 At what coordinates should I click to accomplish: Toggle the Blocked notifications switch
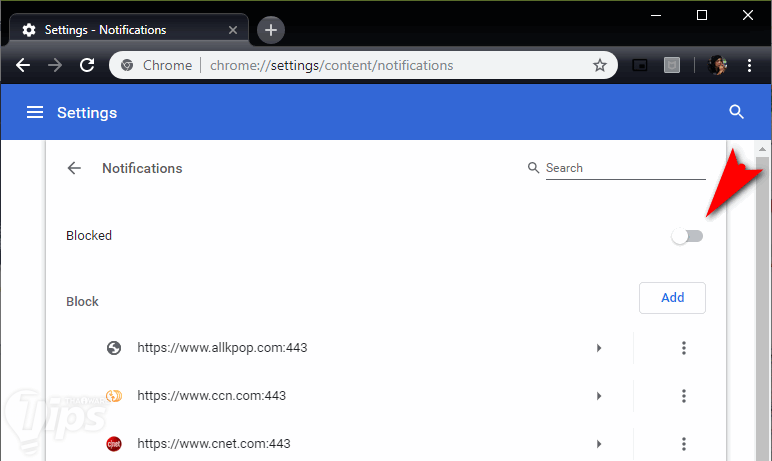(x=687, y=236)
